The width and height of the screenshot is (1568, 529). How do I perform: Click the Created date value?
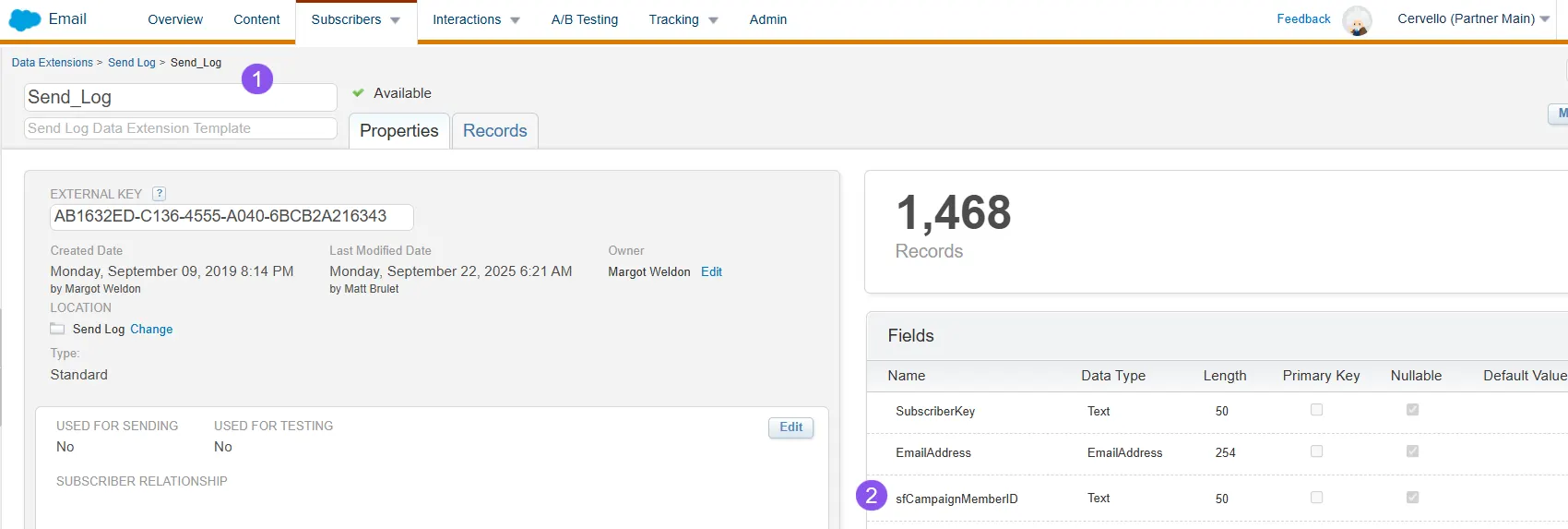tap(172, 271)
